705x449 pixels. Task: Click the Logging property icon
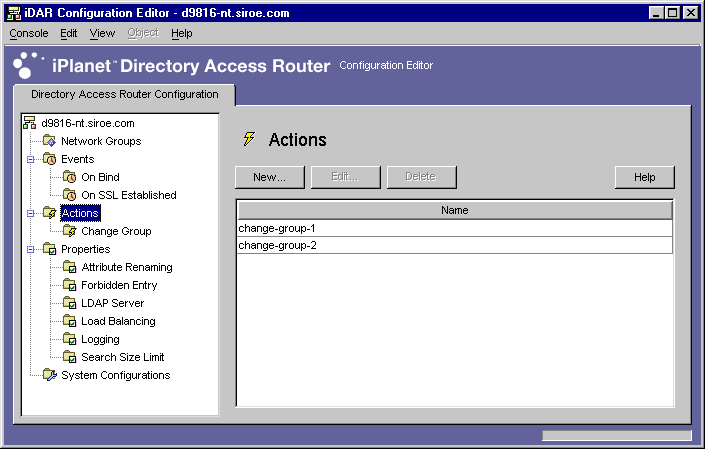70,339
